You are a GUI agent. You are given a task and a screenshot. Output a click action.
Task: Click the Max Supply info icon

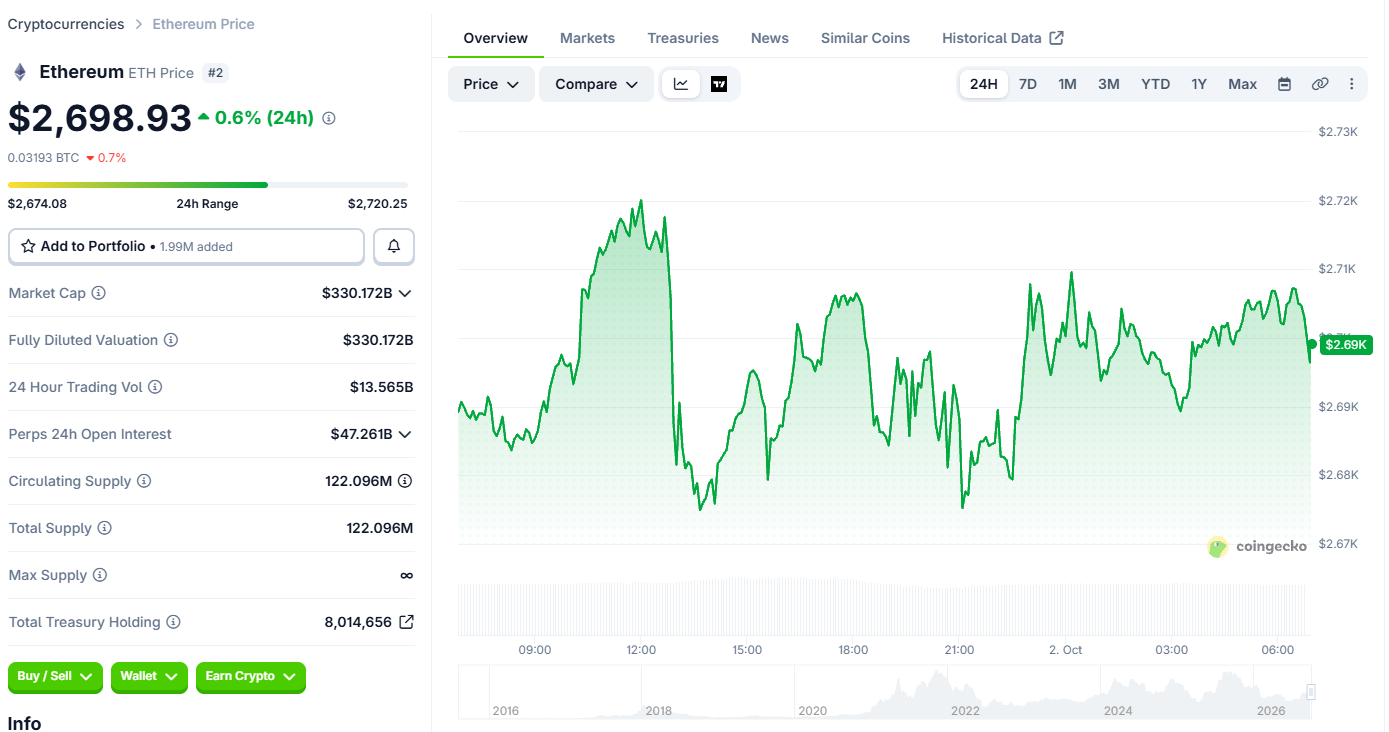pos(99,575)
